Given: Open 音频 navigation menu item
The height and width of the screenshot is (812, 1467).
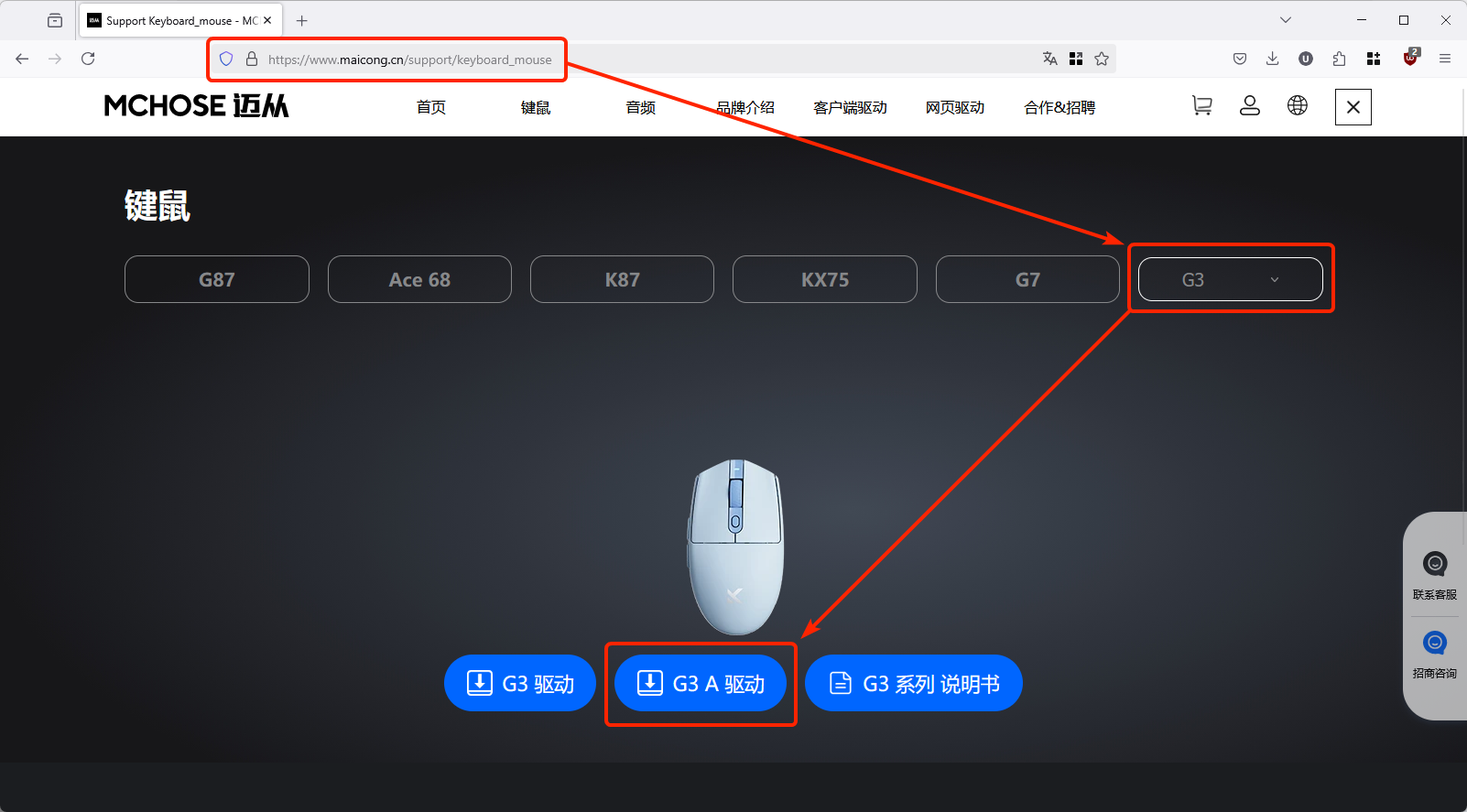Looking at the screenshot, I should point(641,107).
